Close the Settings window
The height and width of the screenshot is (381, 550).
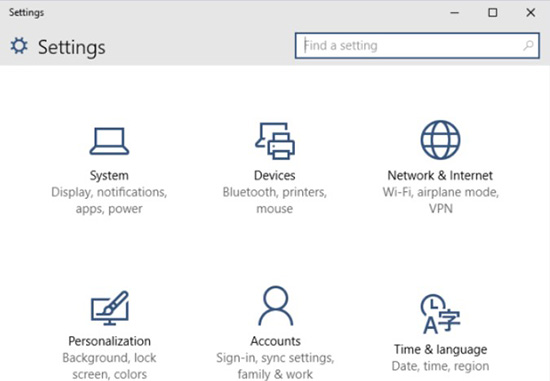click(x=531, y=13)
